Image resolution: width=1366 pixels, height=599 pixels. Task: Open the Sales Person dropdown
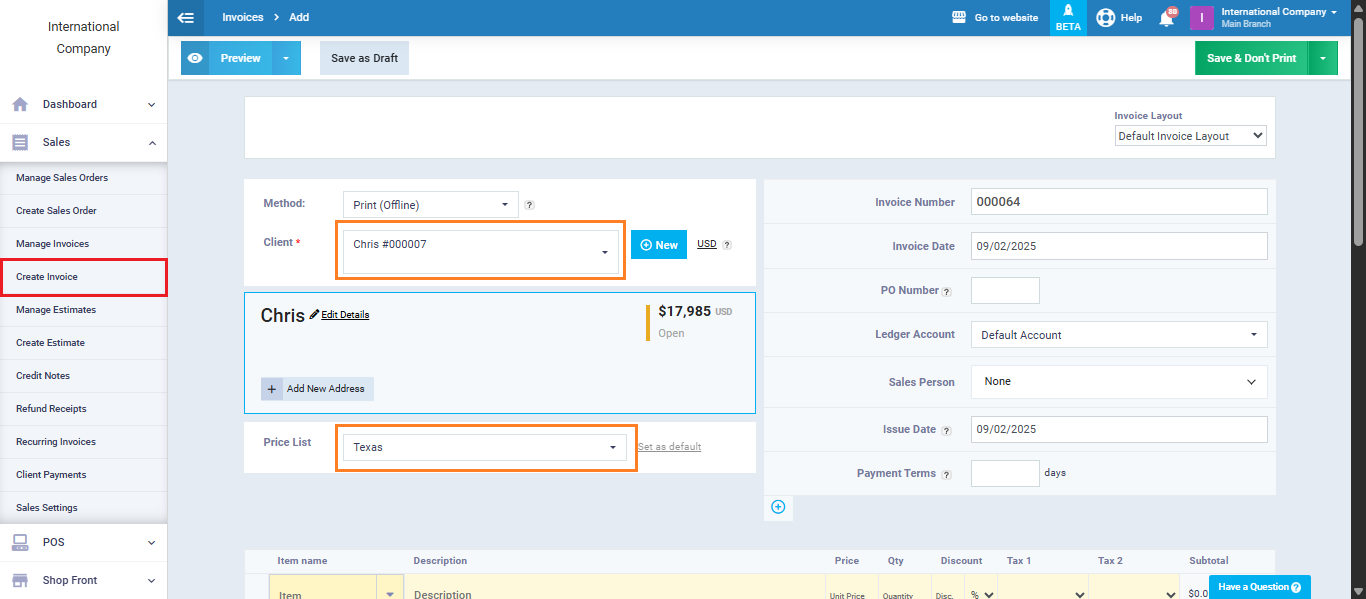pos(1119,382)
